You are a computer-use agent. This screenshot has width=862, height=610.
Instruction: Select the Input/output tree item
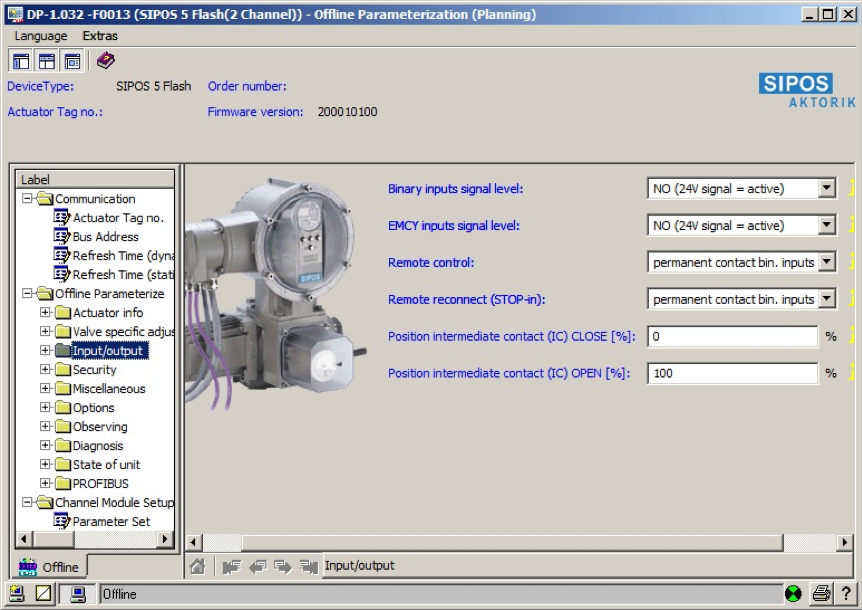pos(109,351)
